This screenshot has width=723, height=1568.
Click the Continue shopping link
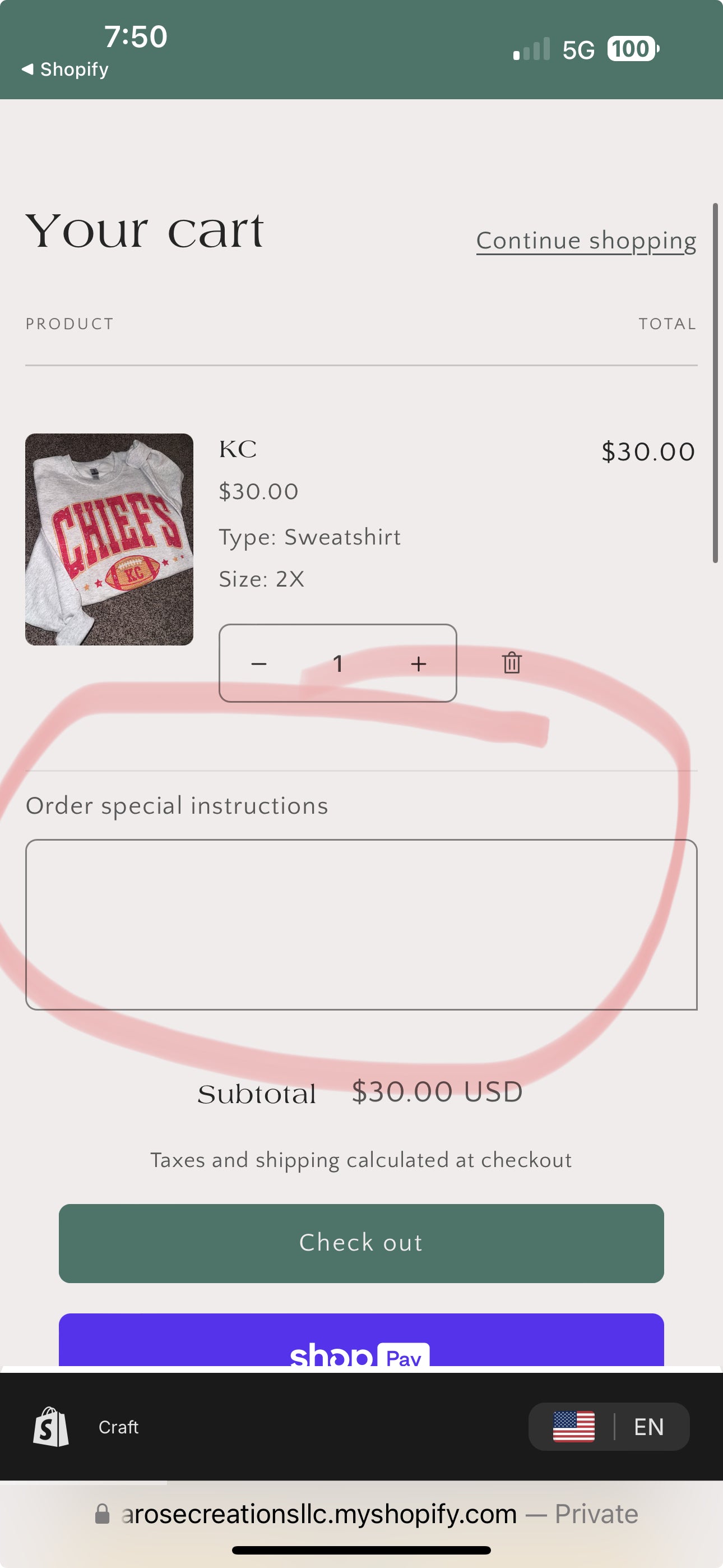[586, 241]
